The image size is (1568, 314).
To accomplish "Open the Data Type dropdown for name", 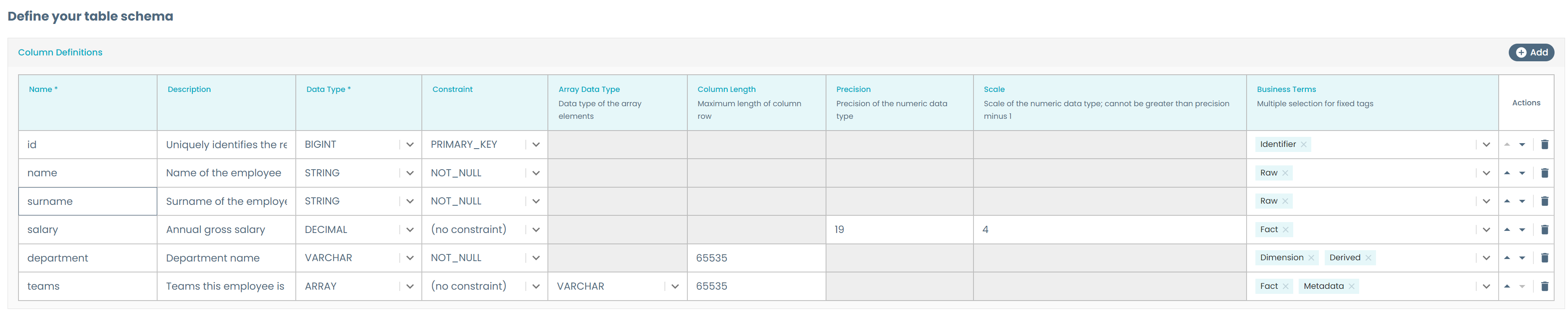I will pos(409,173).
